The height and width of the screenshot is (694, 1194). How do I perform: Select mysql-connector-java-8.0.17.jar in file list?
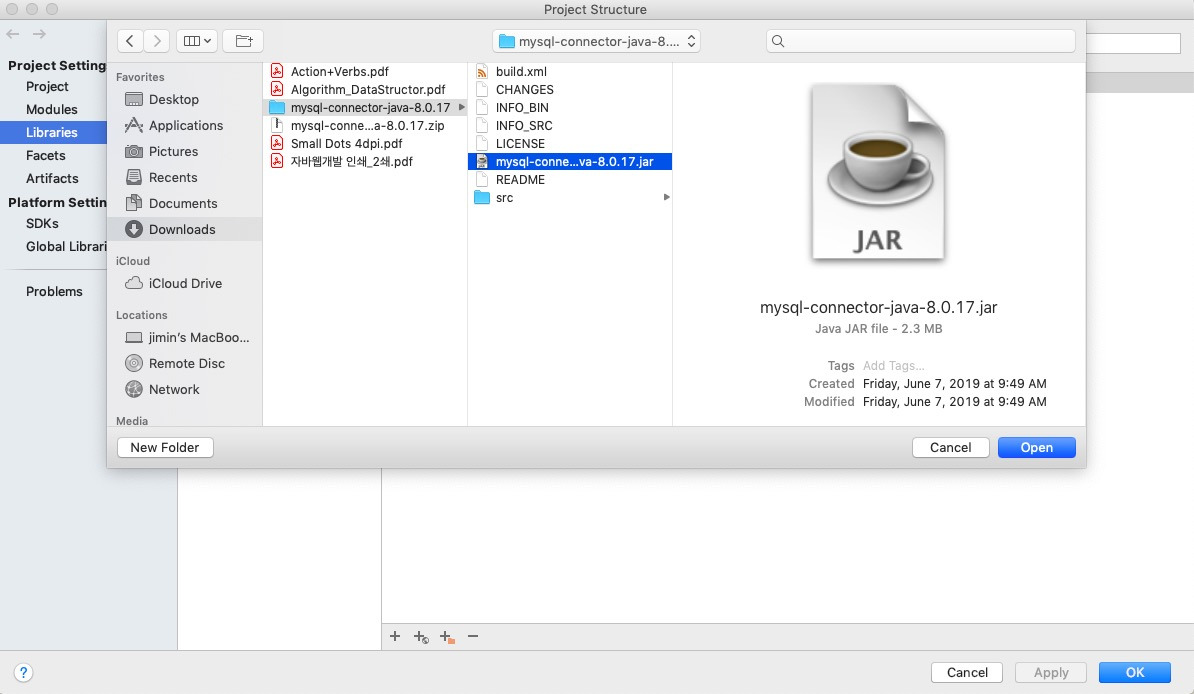pyautogui.click(x=570, y=162)
